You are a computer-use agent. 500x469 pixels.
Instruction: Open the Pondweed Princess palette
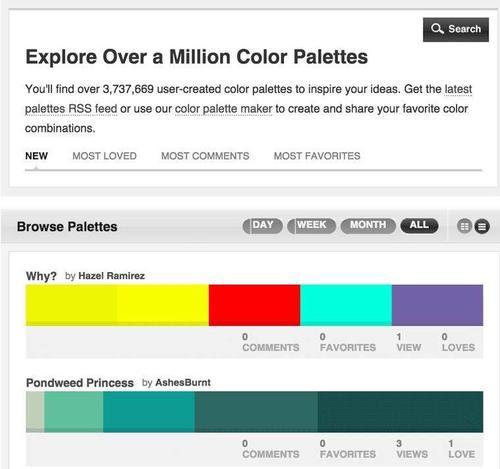(x=80, y=383)
